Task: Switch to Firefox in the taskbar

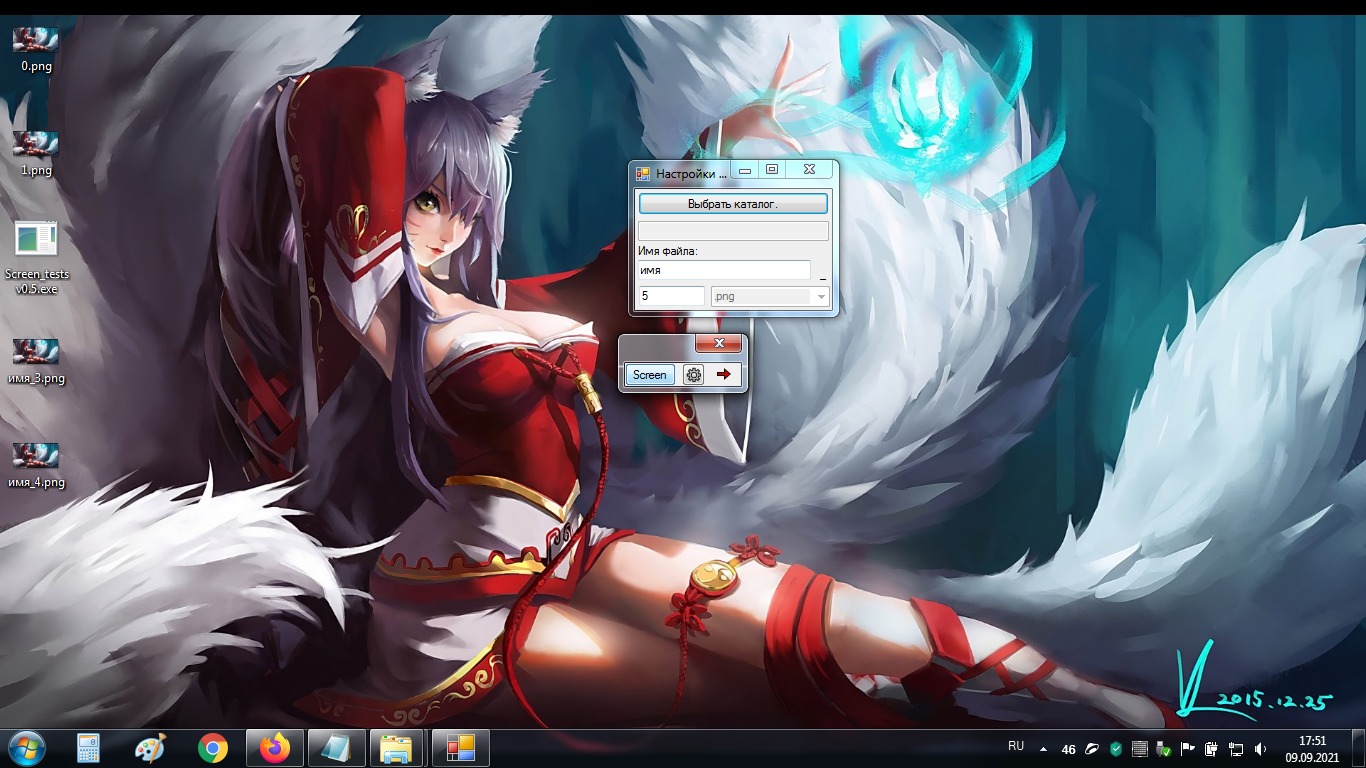Action: (274, 748)
